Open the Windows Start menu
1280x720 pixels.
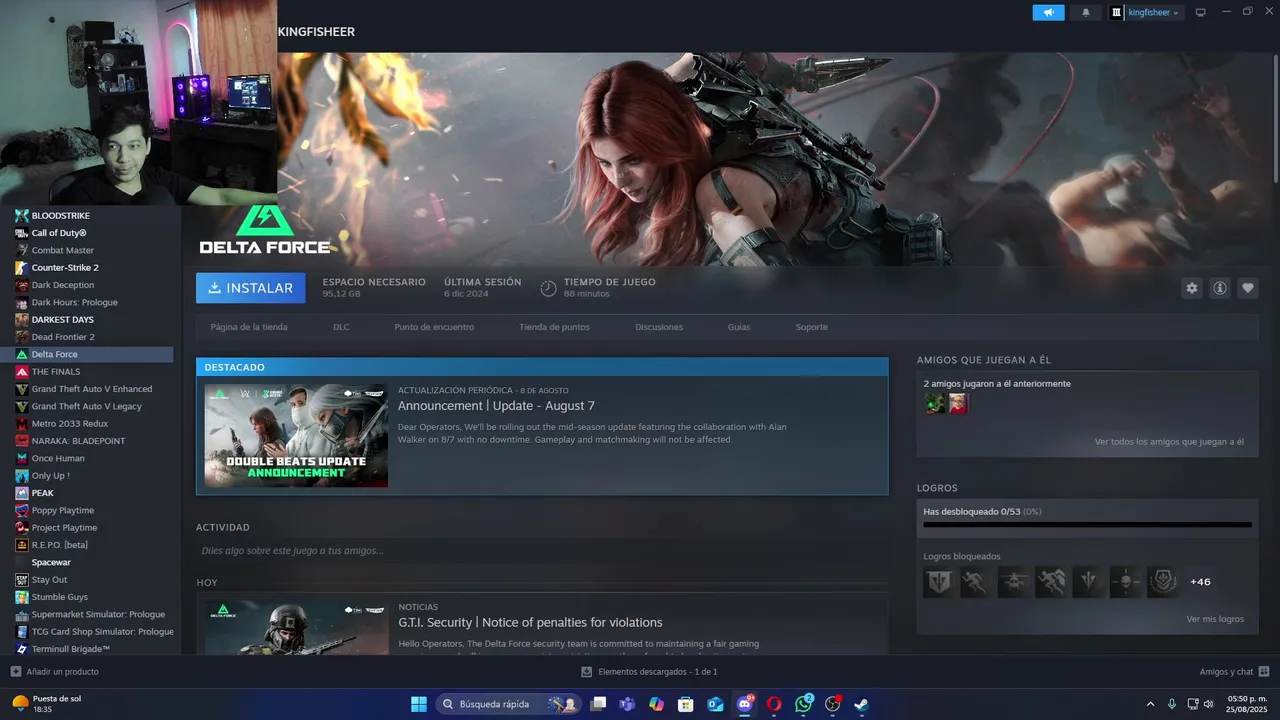coord(419,704)
